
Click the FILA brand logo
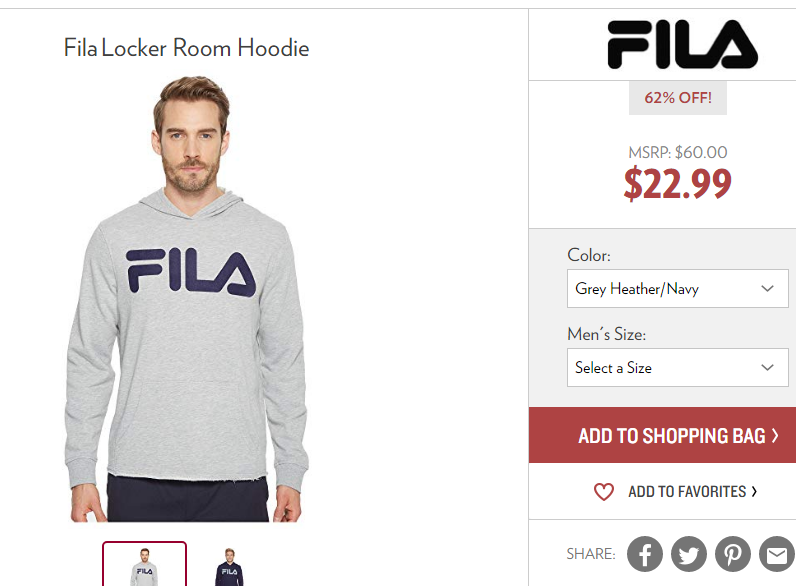682,45
